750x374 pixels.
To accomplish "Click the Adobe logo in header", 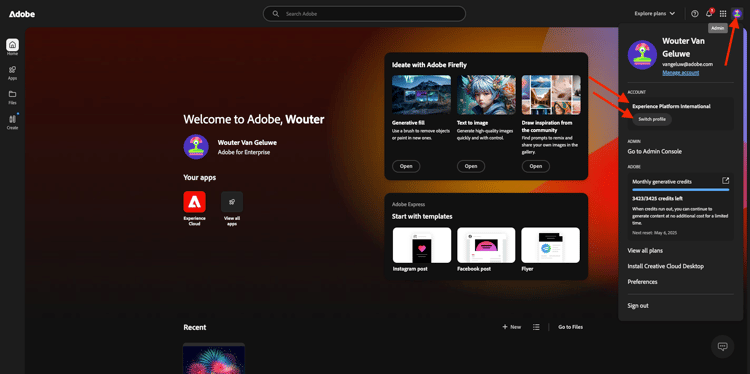I will pos(22,14).
